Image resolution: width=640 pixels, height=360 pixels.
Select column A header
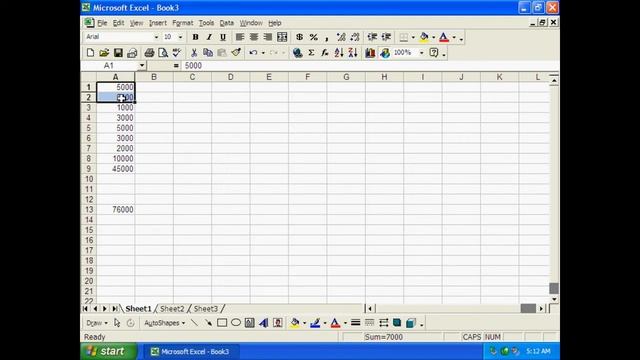[116, 77]
